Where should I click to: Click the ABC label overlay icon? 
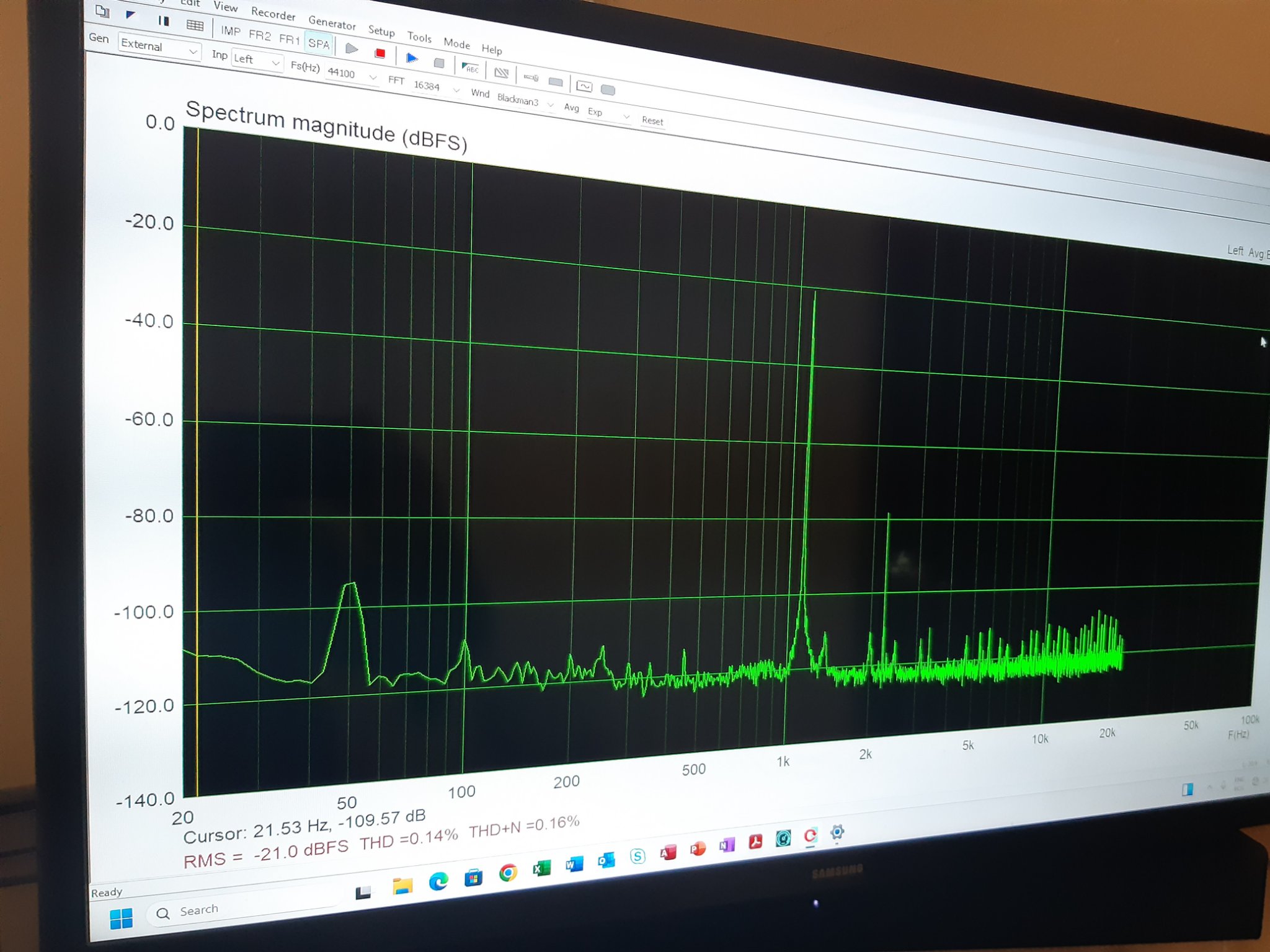tap(470, 68)
